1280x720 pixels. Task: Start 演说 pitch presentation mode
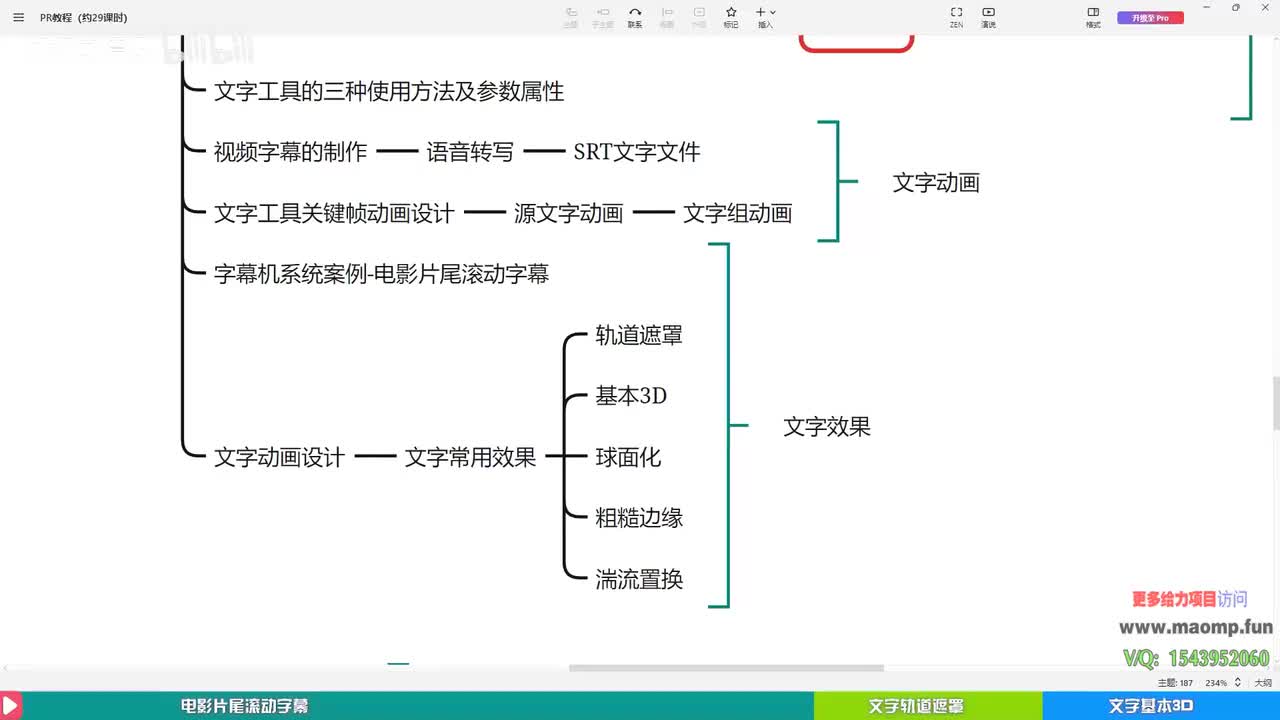click(988, 17)
